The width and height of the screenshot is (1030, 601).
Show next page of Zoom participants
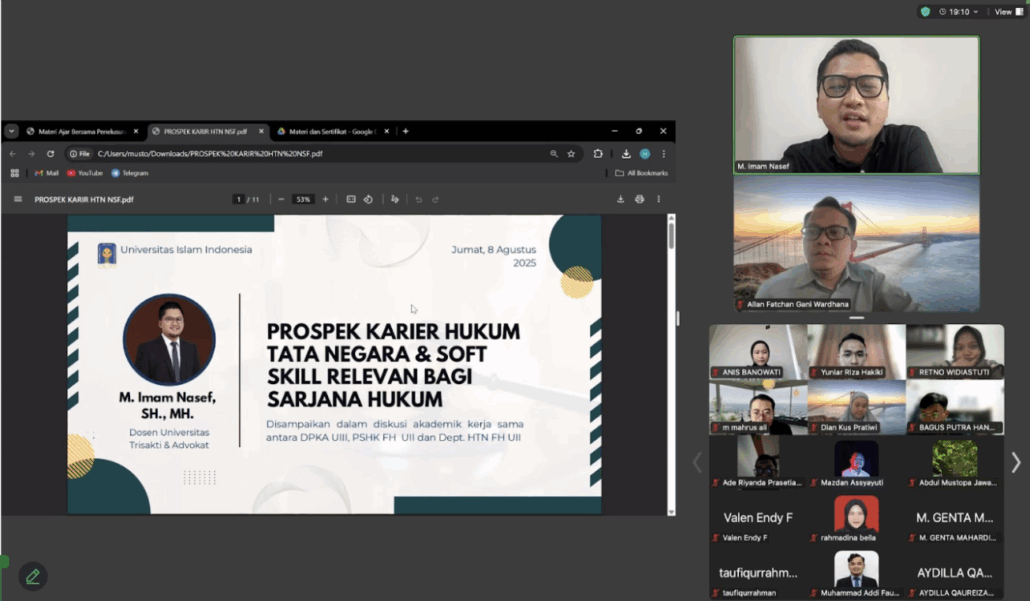[1016, 462]
